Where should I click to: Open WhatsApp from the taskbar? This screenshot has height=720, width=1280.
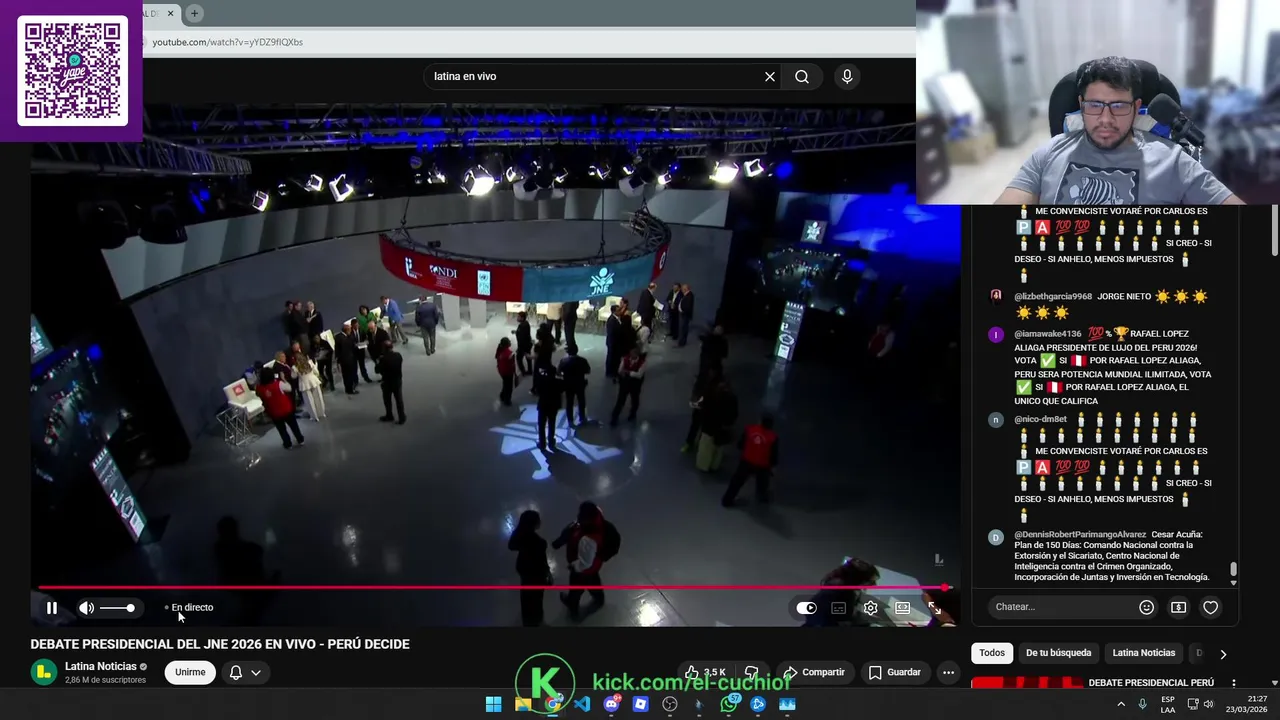click(x=729, y=704)
